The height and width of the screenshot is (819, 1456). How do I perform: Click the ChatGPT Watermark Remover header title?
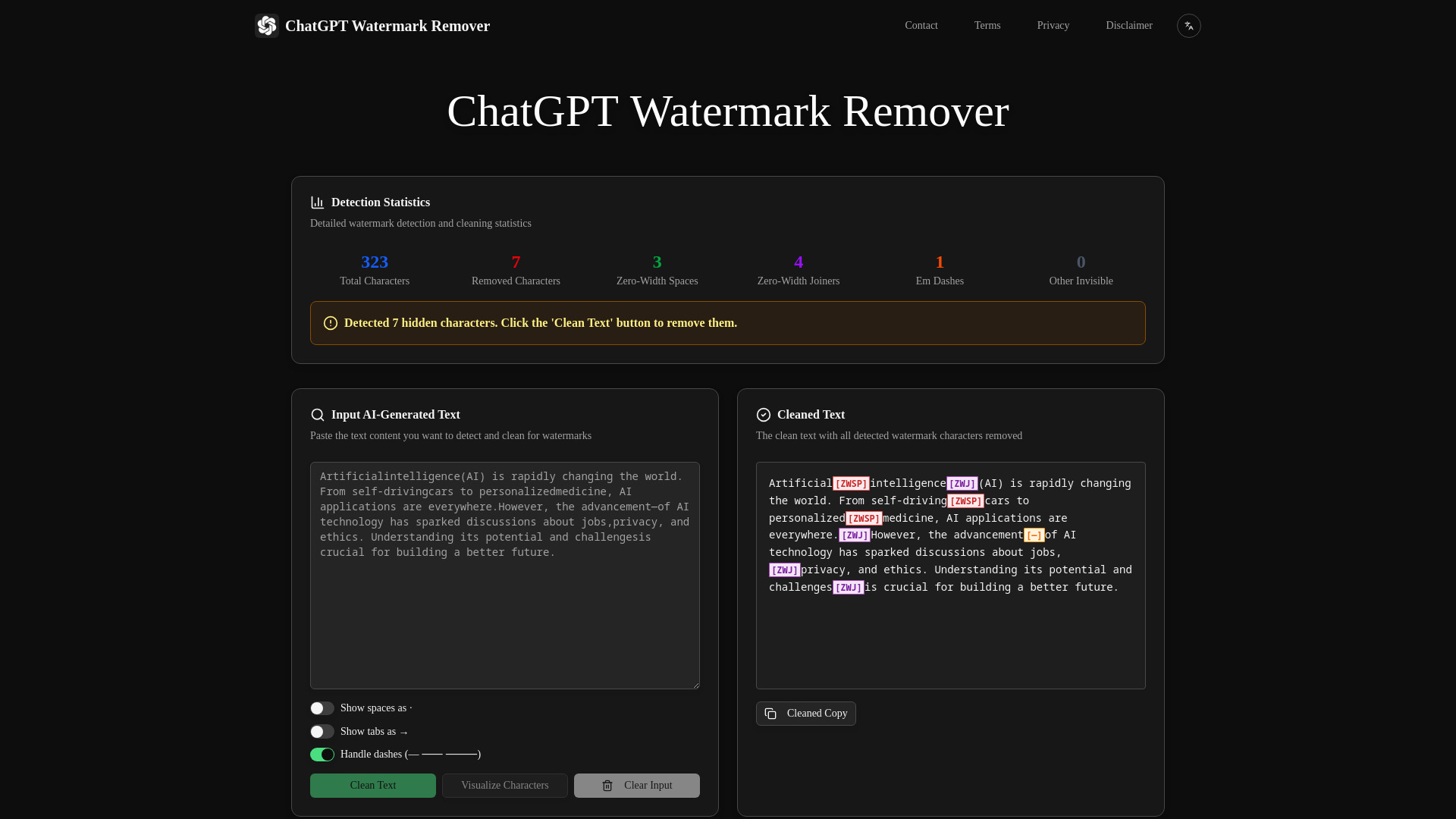388,26
